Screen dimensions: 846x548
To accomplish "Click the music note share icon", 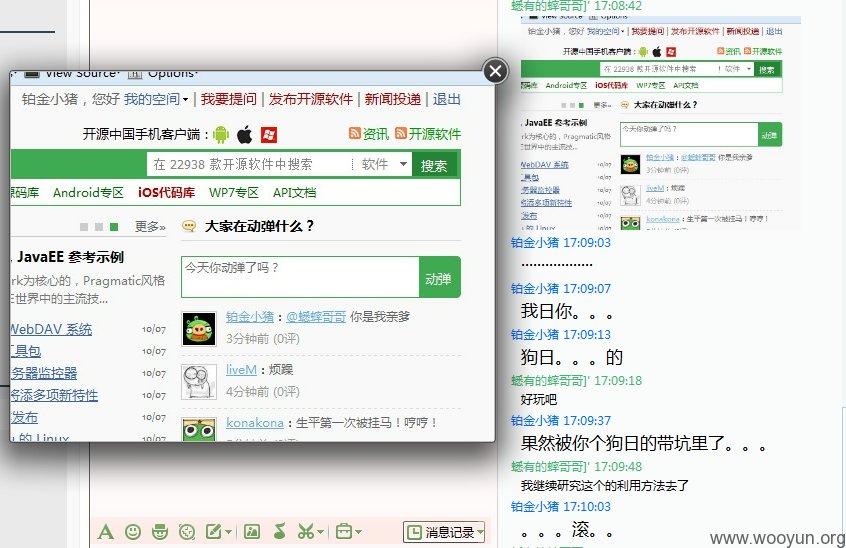I will pos(279,532).
